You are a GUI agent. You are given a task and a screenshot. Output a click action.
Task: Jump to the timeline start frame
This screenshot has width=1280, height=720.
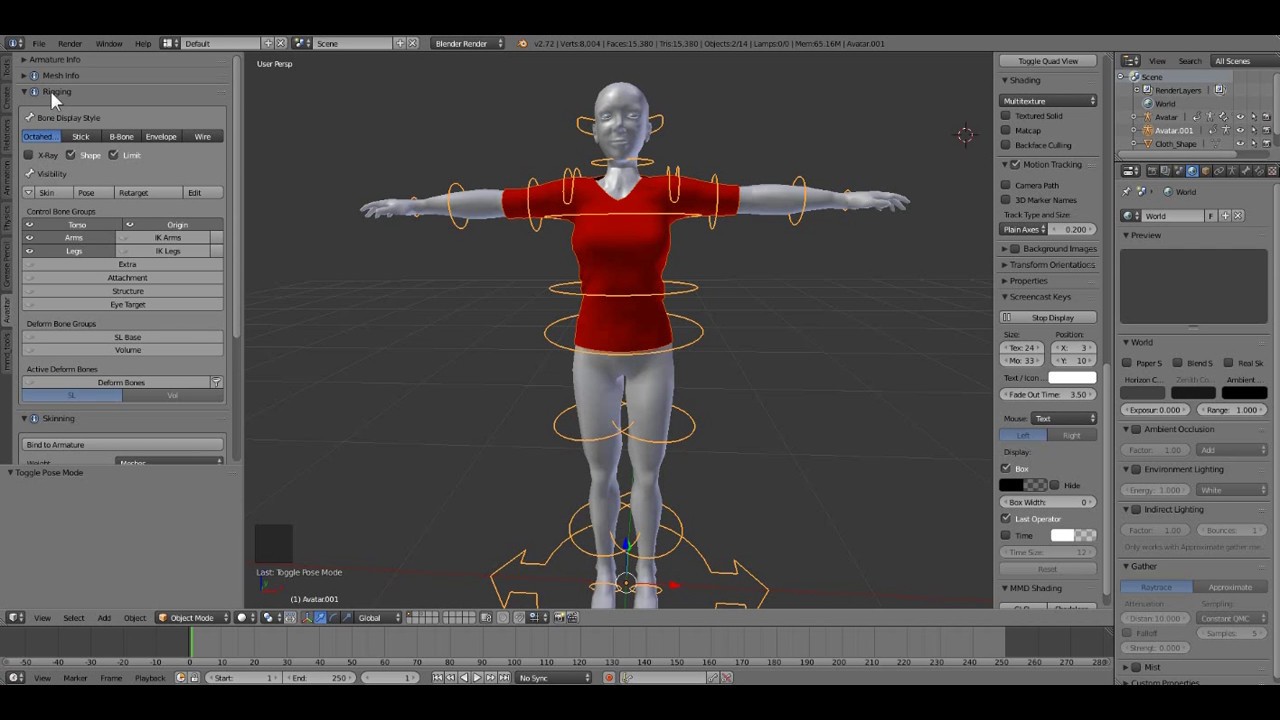click(438, 678)
